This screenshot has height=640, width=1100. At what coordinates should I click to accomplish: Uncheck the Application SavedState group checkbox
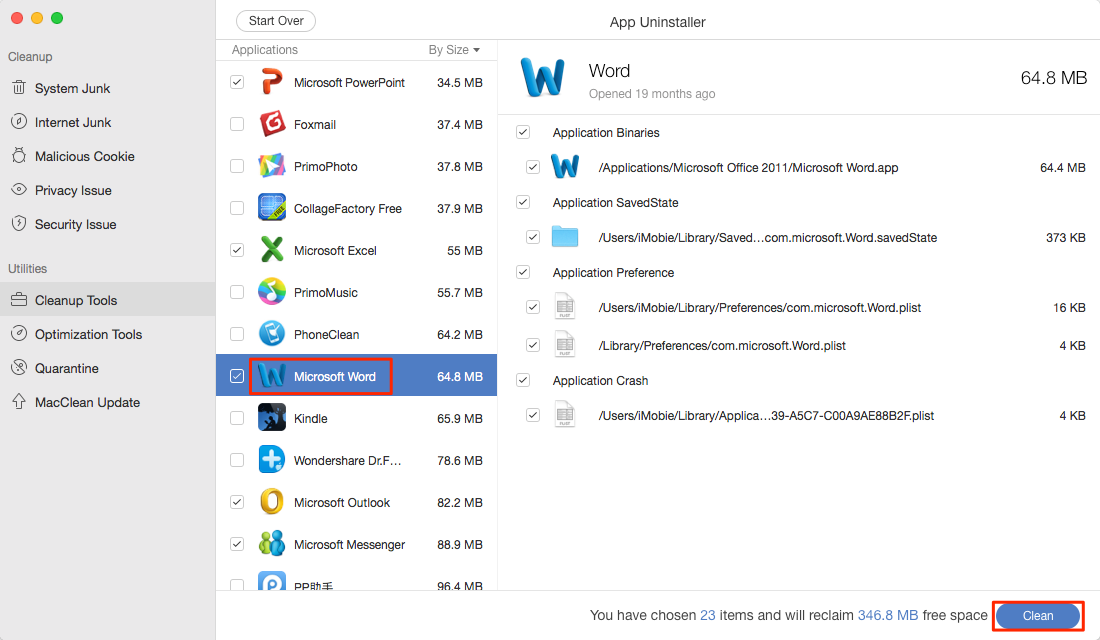point(523,202)
